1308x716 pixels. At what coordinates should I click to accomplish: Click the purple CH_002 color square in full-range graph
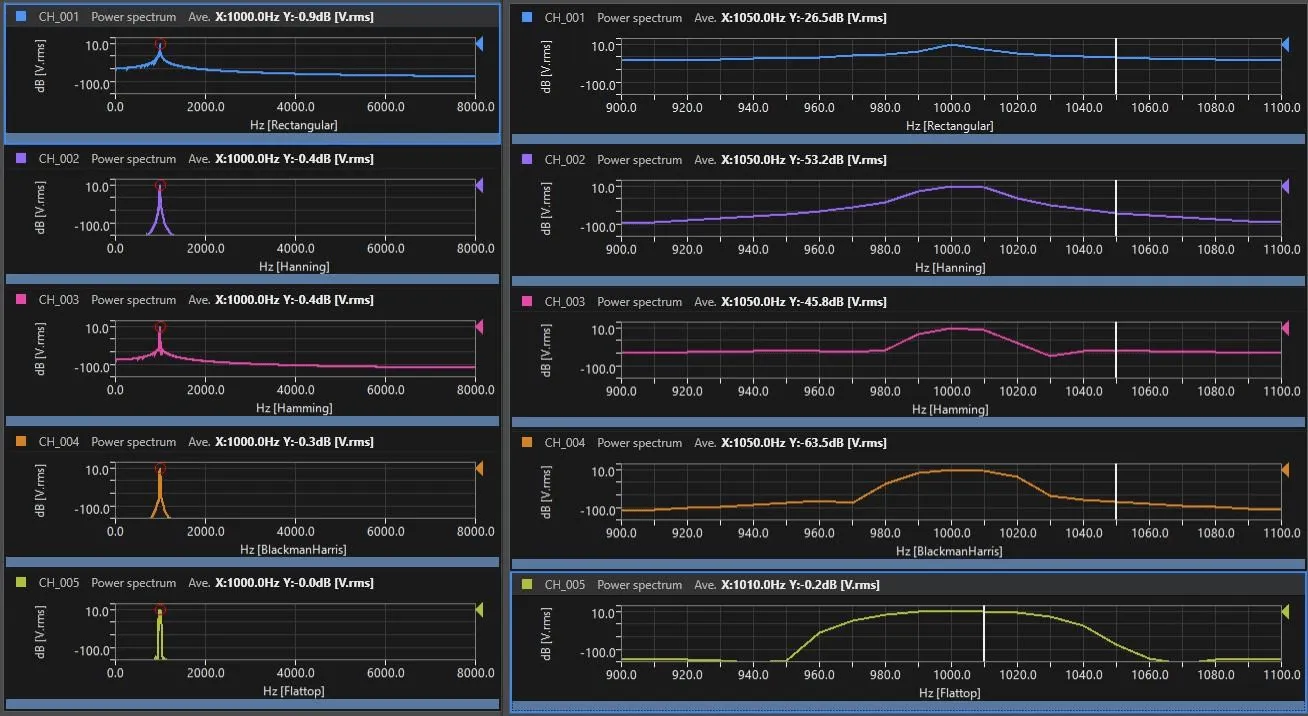pos(21,158)
